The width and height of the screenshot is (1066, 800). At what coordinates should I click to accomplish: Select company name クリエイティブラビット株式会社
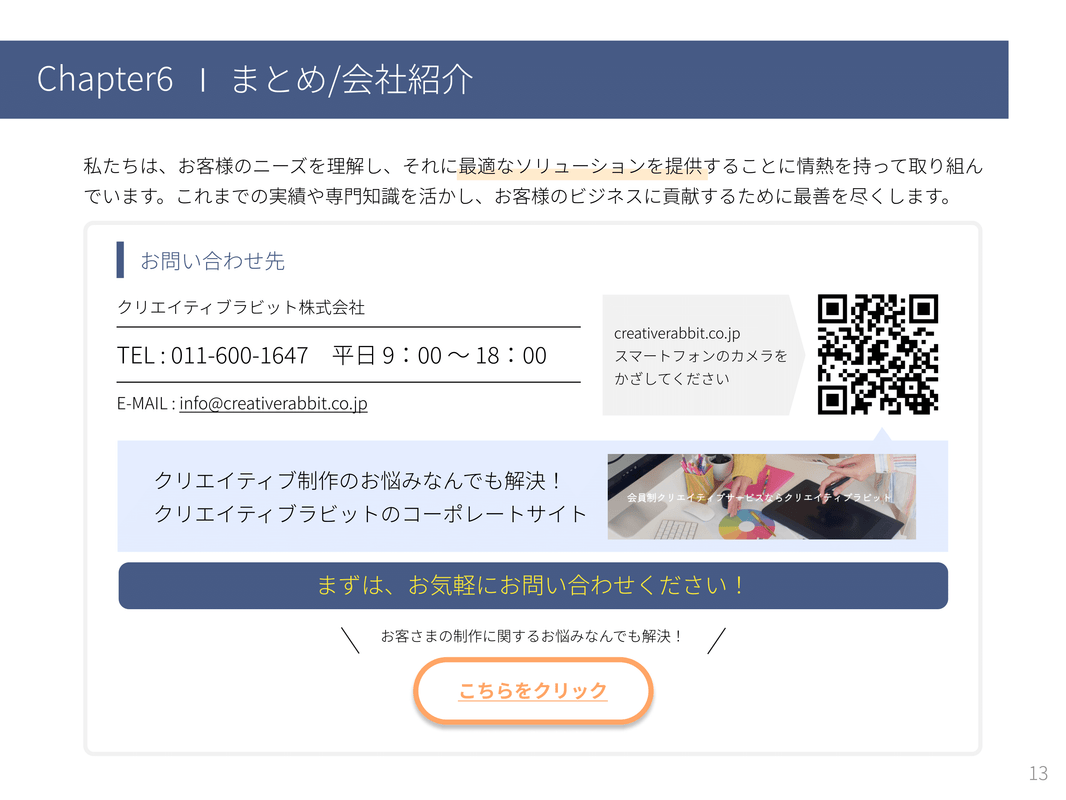pyautogui.click(x=241, y=307)
